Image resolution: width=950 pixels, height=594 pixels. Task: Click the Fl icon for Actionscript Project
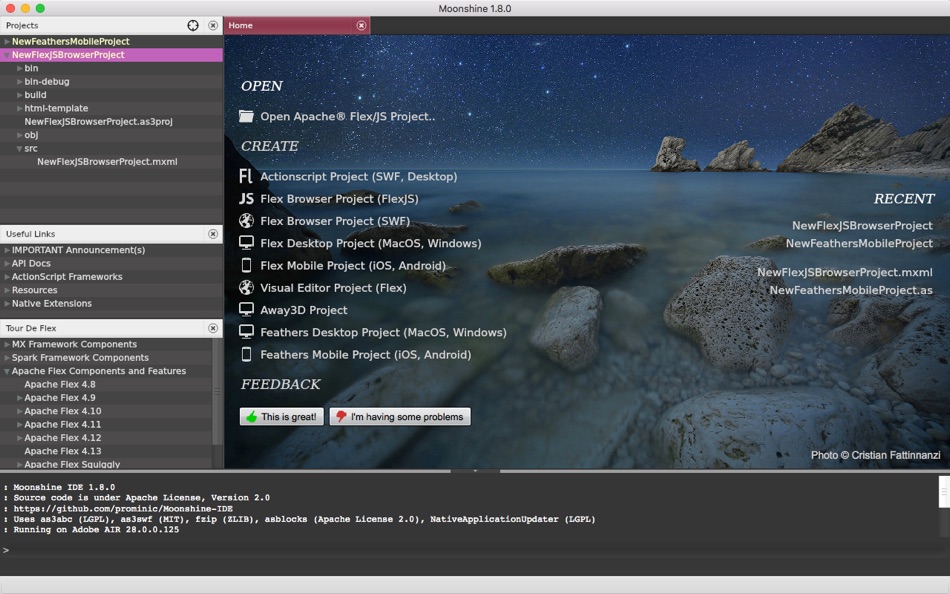[245, 176]
